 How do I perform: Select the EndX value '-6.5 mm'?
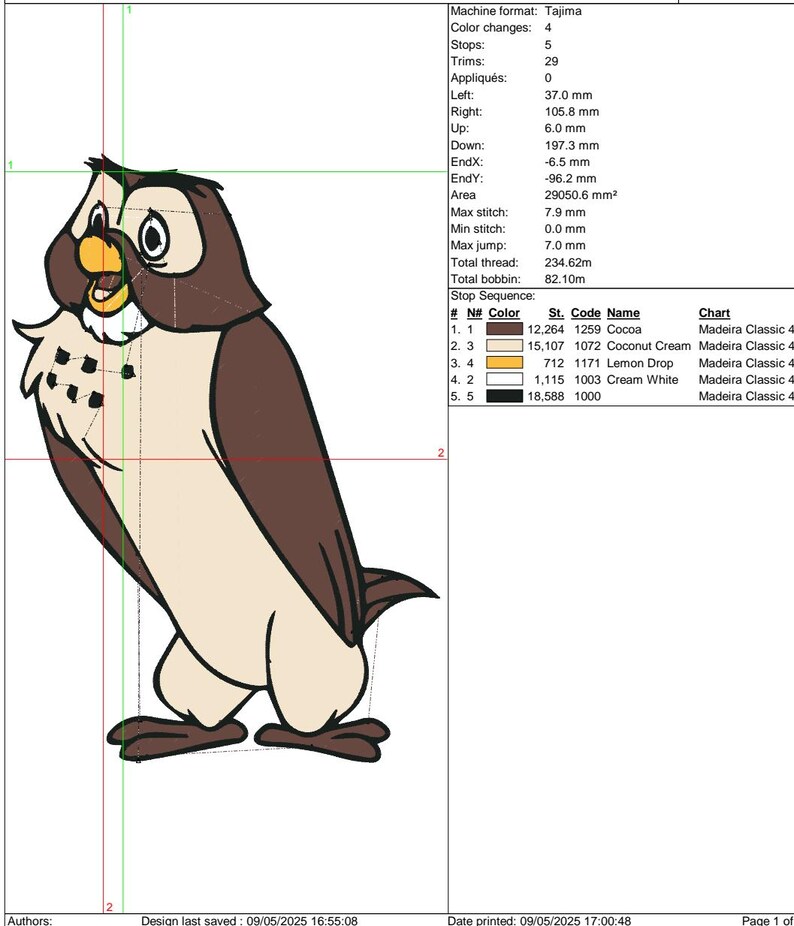(x=567, y=161)
